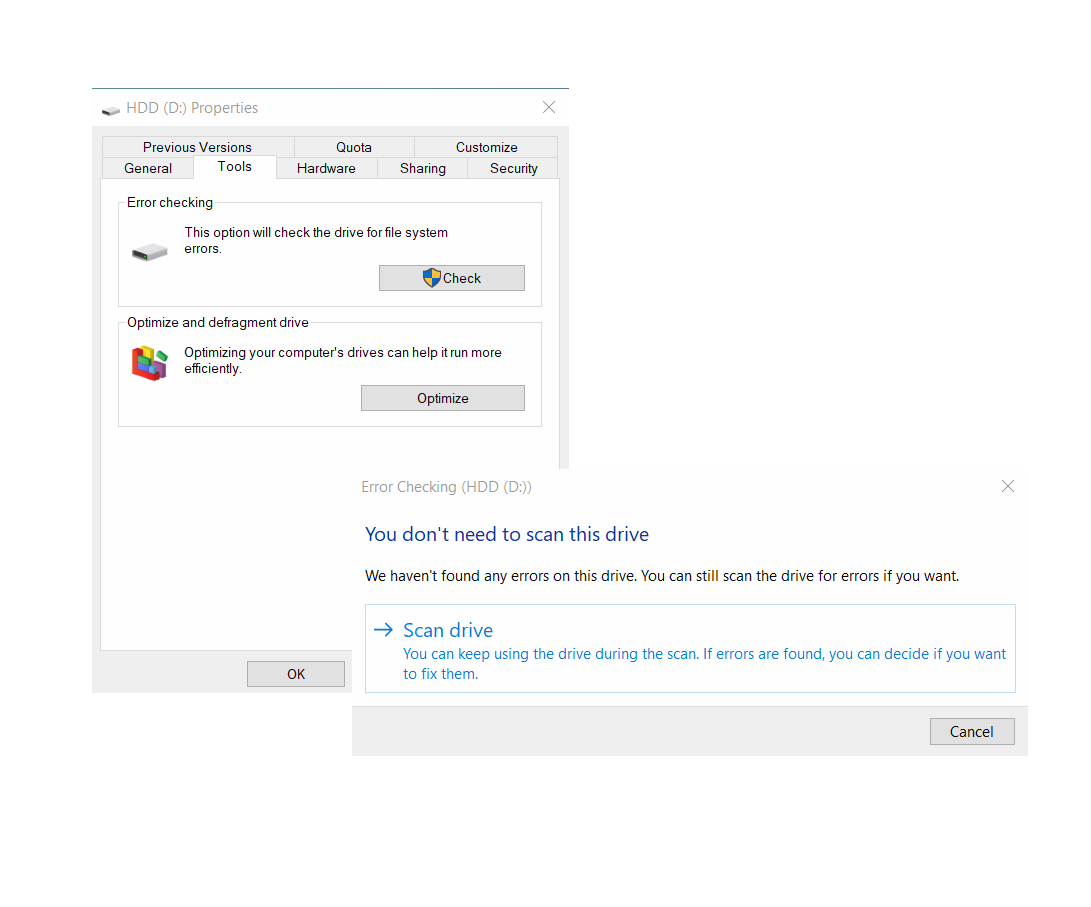Cancel the Error Checking dialog
Viewport: 1091px width, 907px height.
(x=972, y=732)
